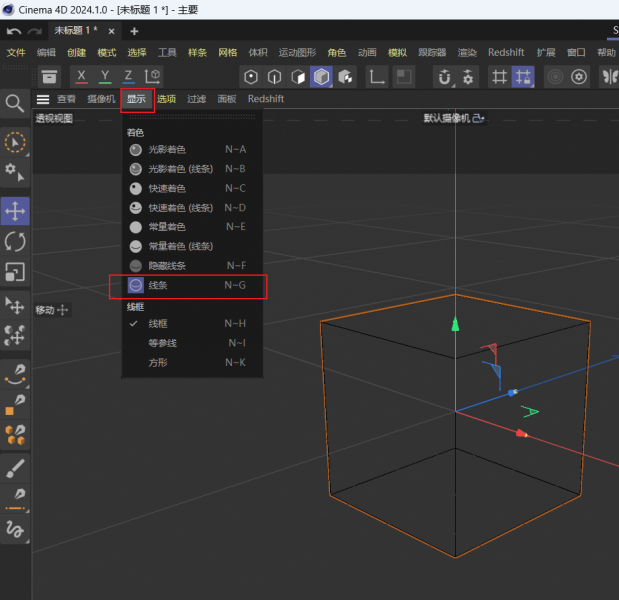Open the 创建 menu
This screenshot has height=600, width=619.
pos(77,52)
